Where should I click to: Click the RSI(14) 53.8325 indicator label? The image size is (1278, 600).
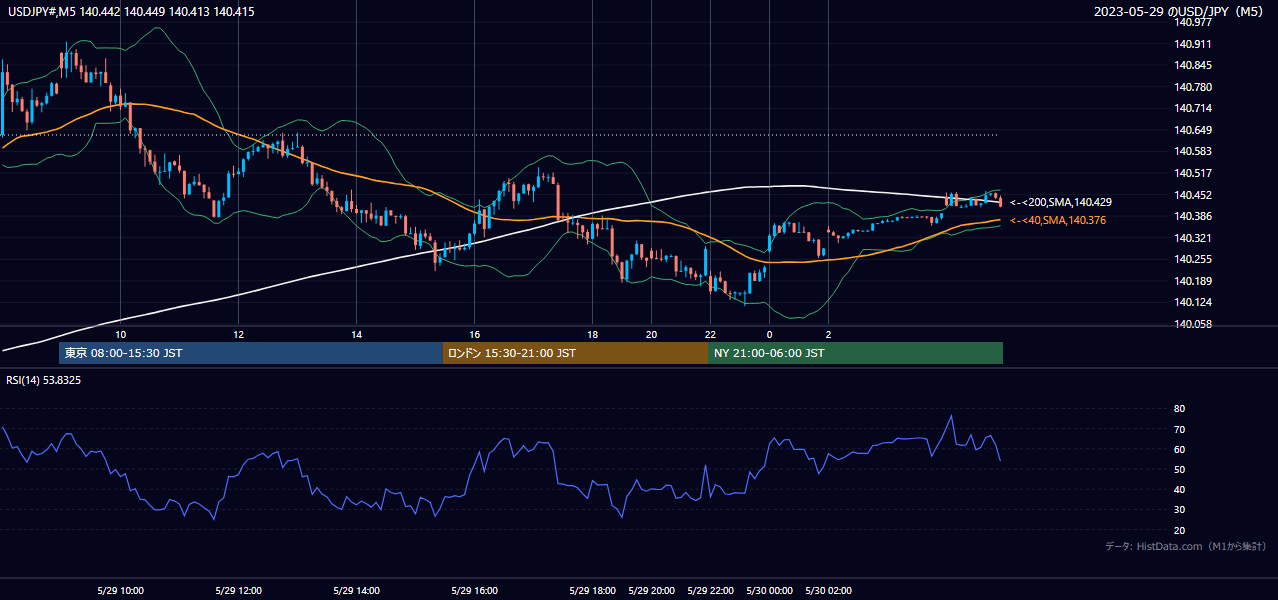pyautogui.click(x=44, y=380)
